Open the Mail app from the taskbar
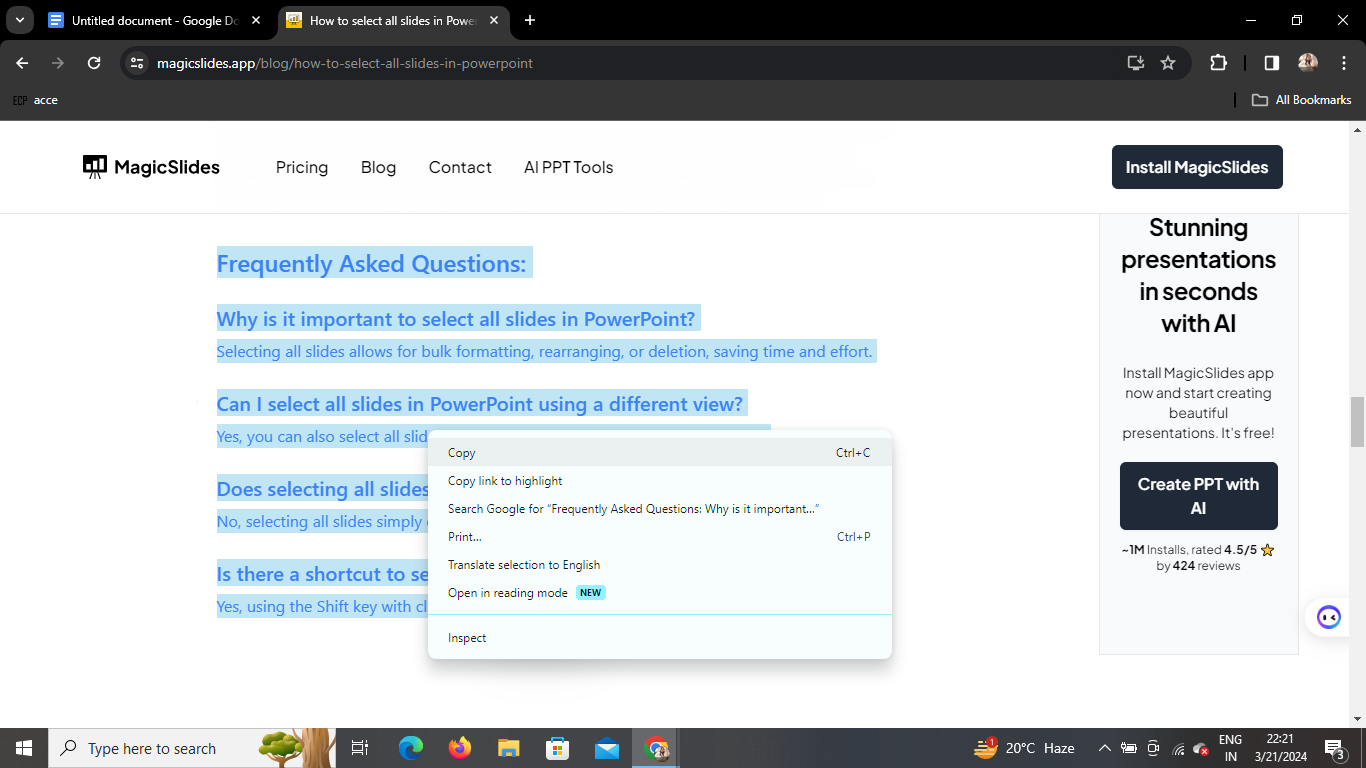This screenshot has width=1366, height=768. click(x=607, y=748)
